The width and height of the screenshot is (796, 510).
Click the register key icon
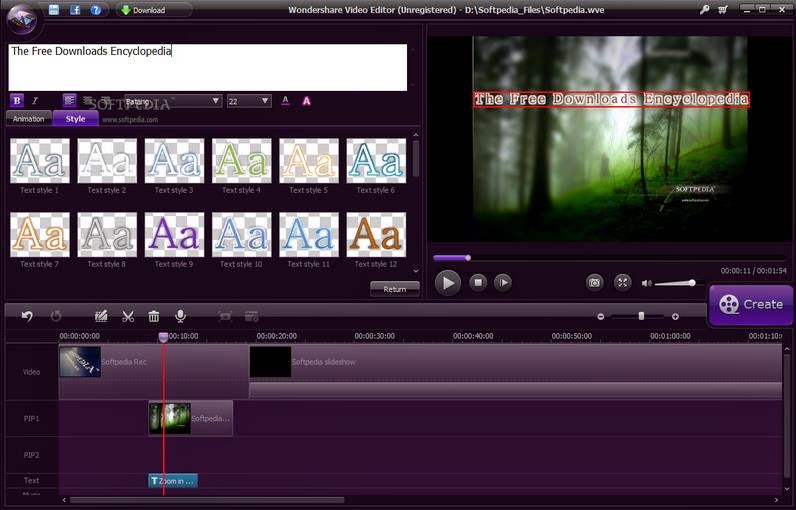tap(705, 9)
